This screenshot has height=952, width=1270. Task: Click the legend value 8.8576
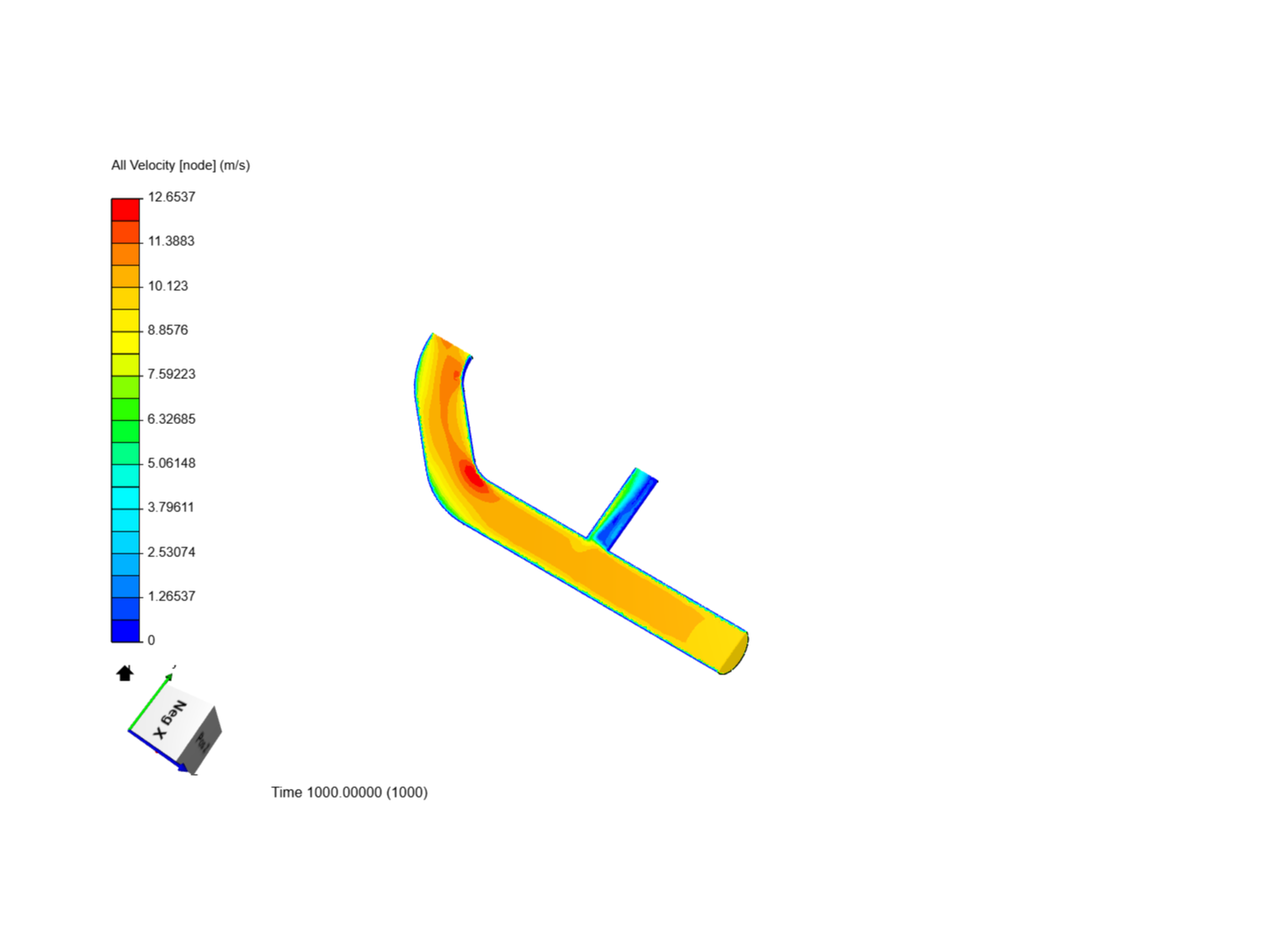coord(168,330)
